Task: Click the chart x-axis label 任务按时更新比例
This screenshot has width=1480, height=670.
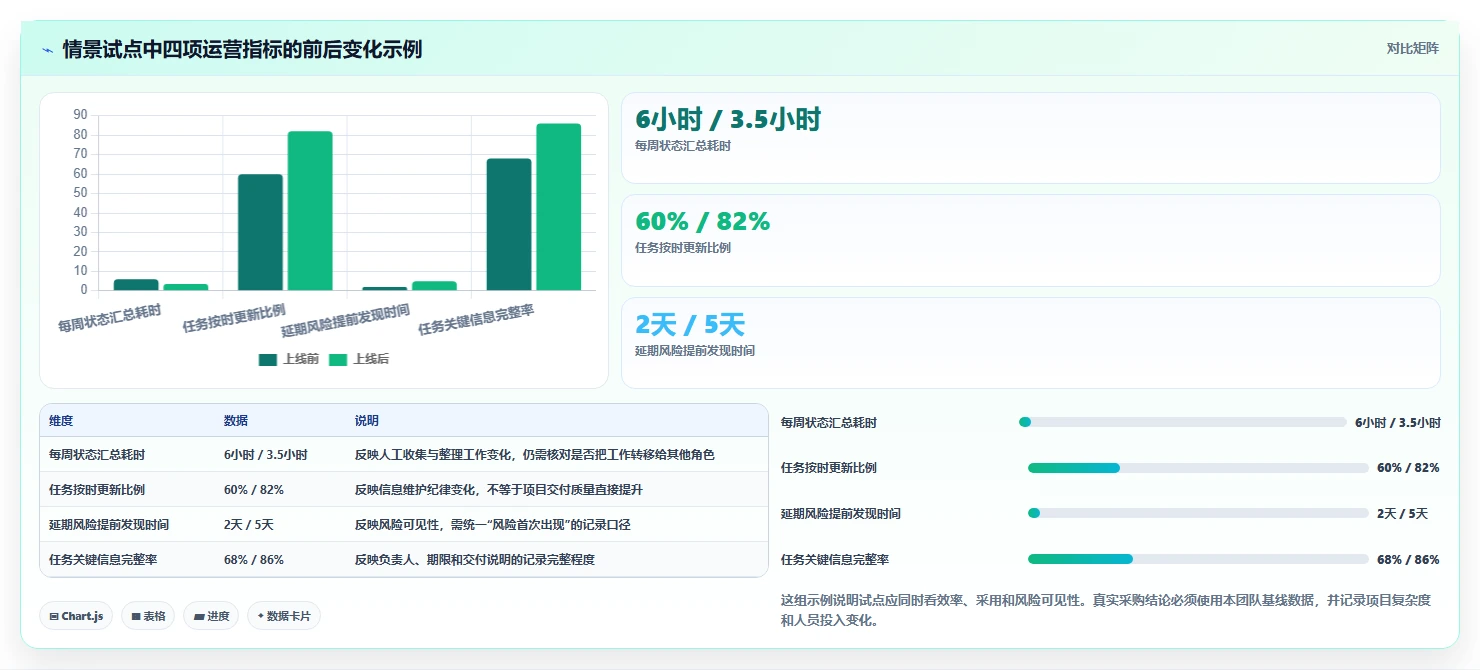Action: point(234,317)
